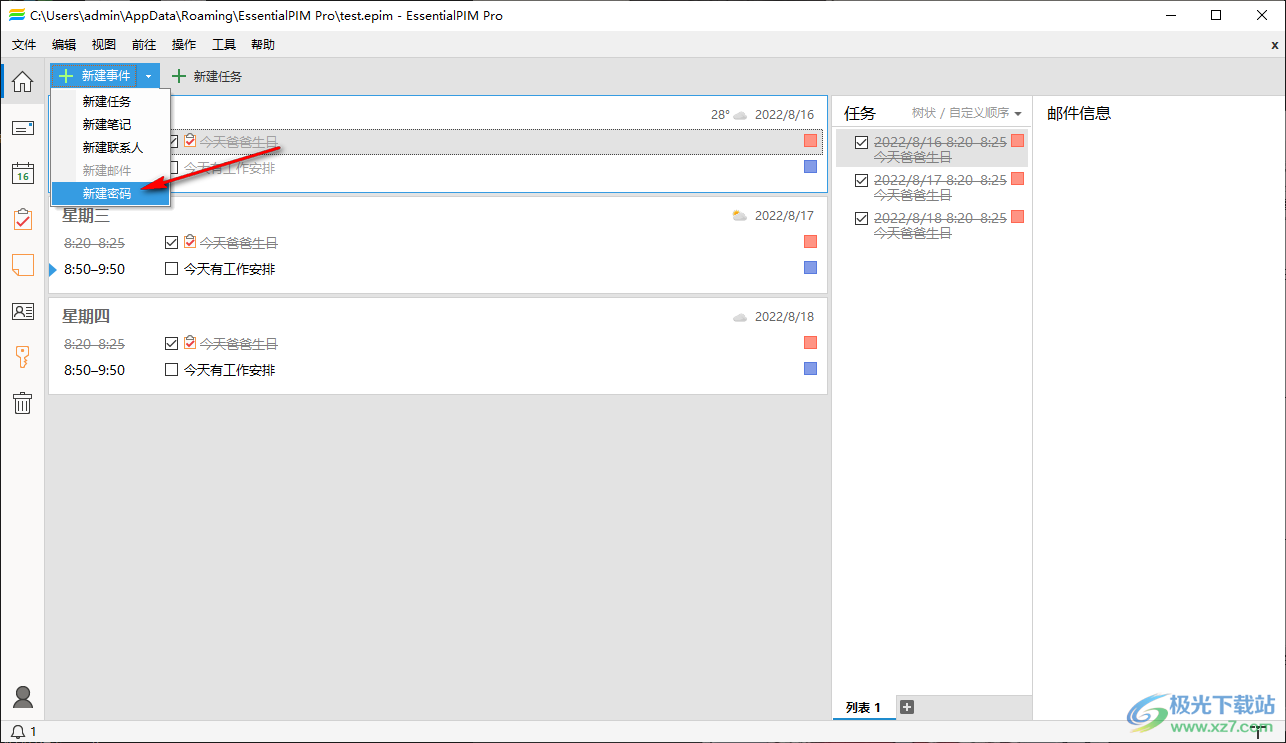Open the Passwords key icon in the sidebar

[x=22, y=357]
